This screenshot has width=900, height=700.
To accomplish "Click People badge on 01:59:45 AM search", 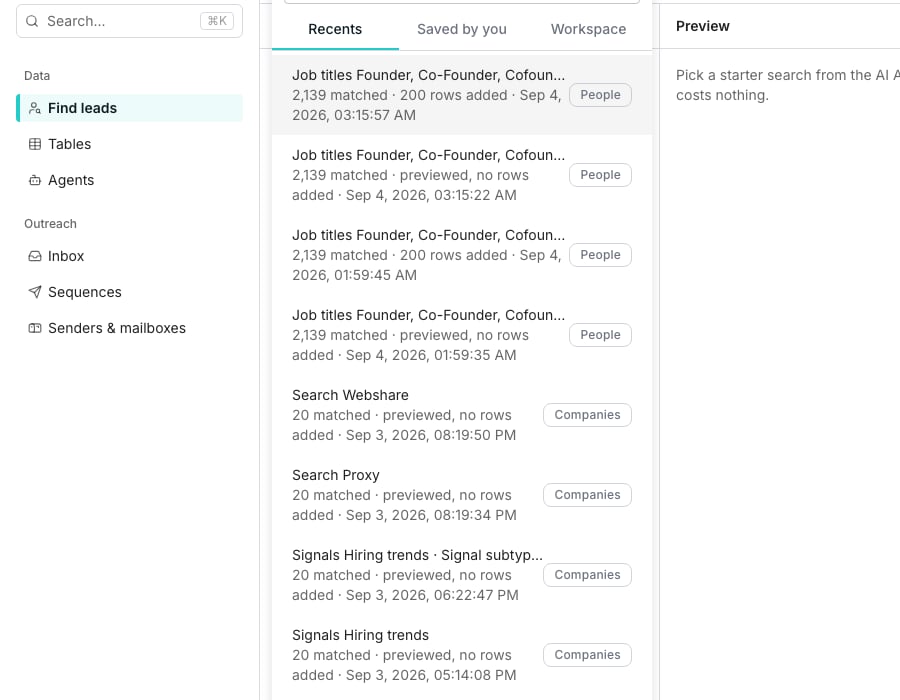I will 600,255.
